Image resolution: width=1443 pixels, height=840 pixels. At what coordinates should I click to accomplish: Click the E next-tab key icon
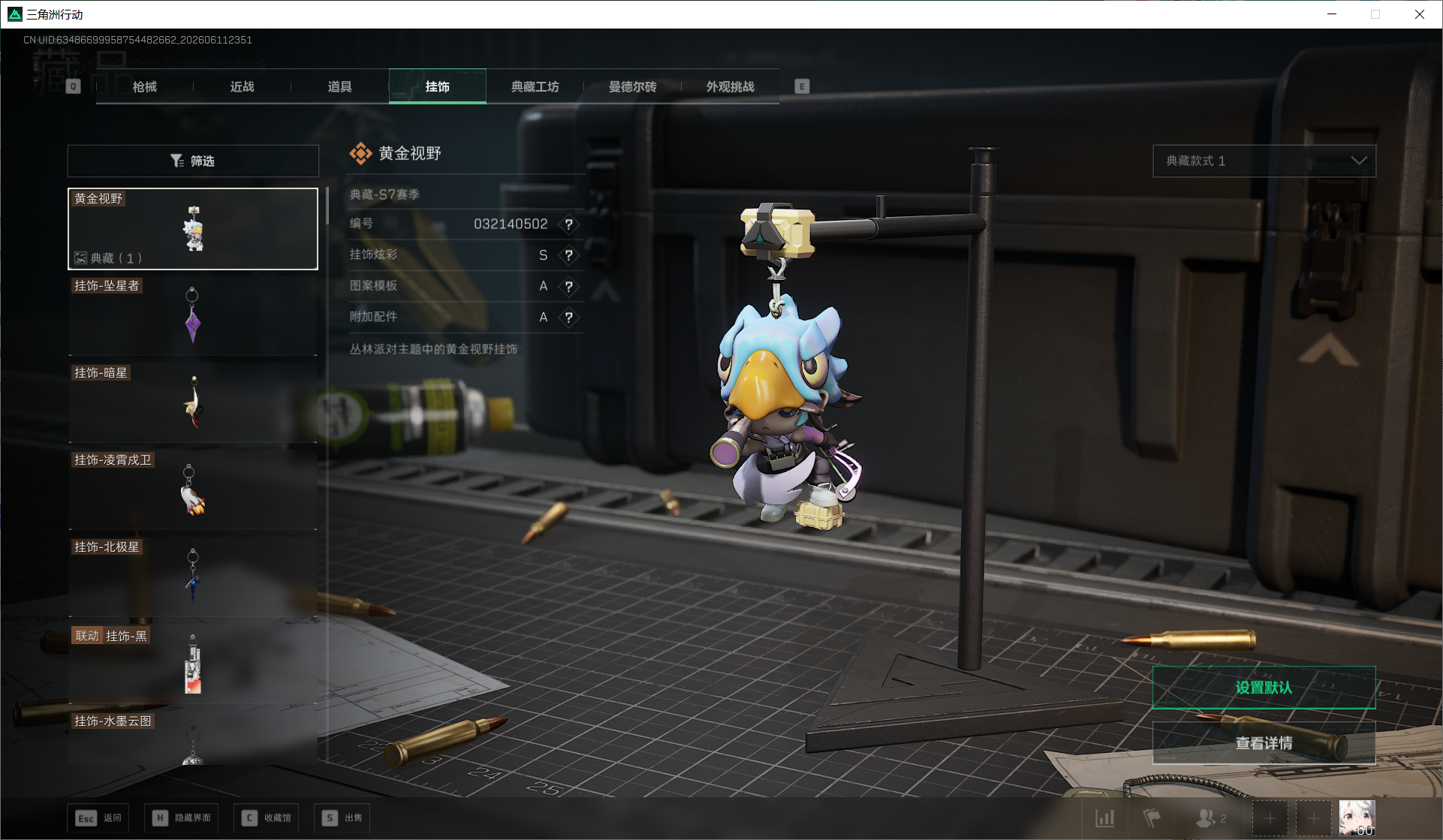tap(802, 86)
